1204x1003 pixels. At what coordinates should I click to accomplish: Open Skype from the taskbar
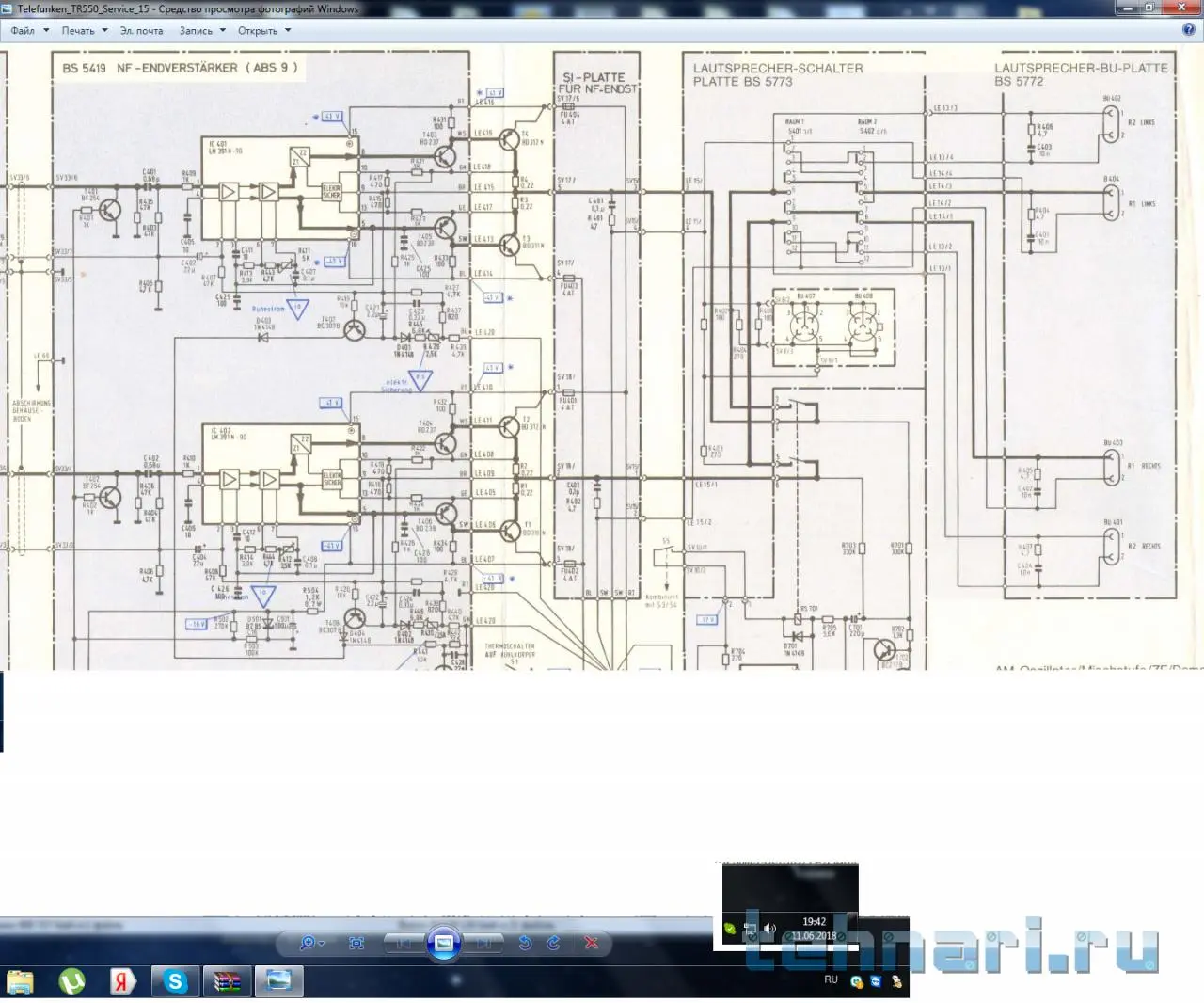tap(175, 981)
